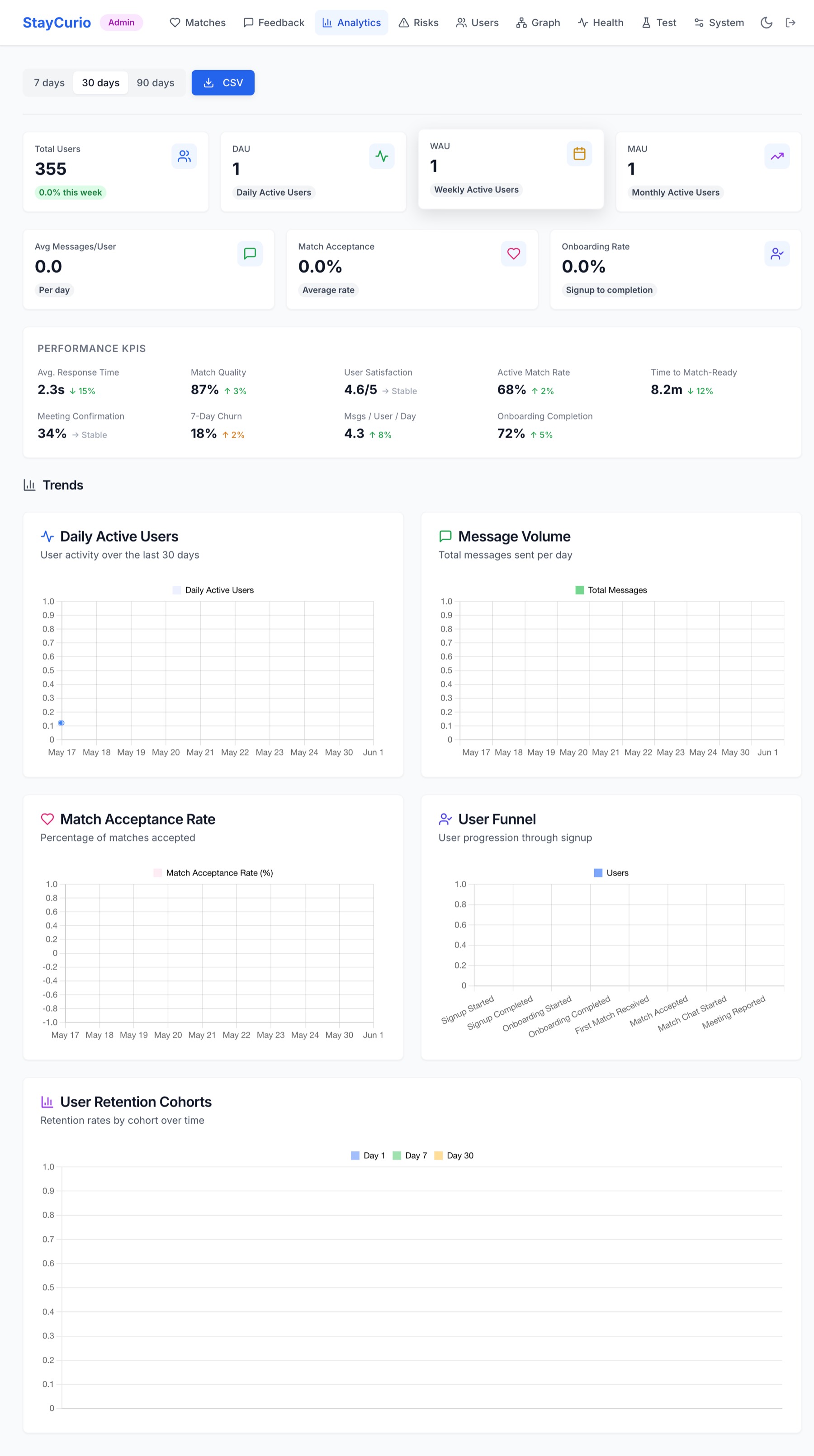This screenshot has width=814, height=1456.
Task: Click the Admin badge
Action: tap(122, 23)
